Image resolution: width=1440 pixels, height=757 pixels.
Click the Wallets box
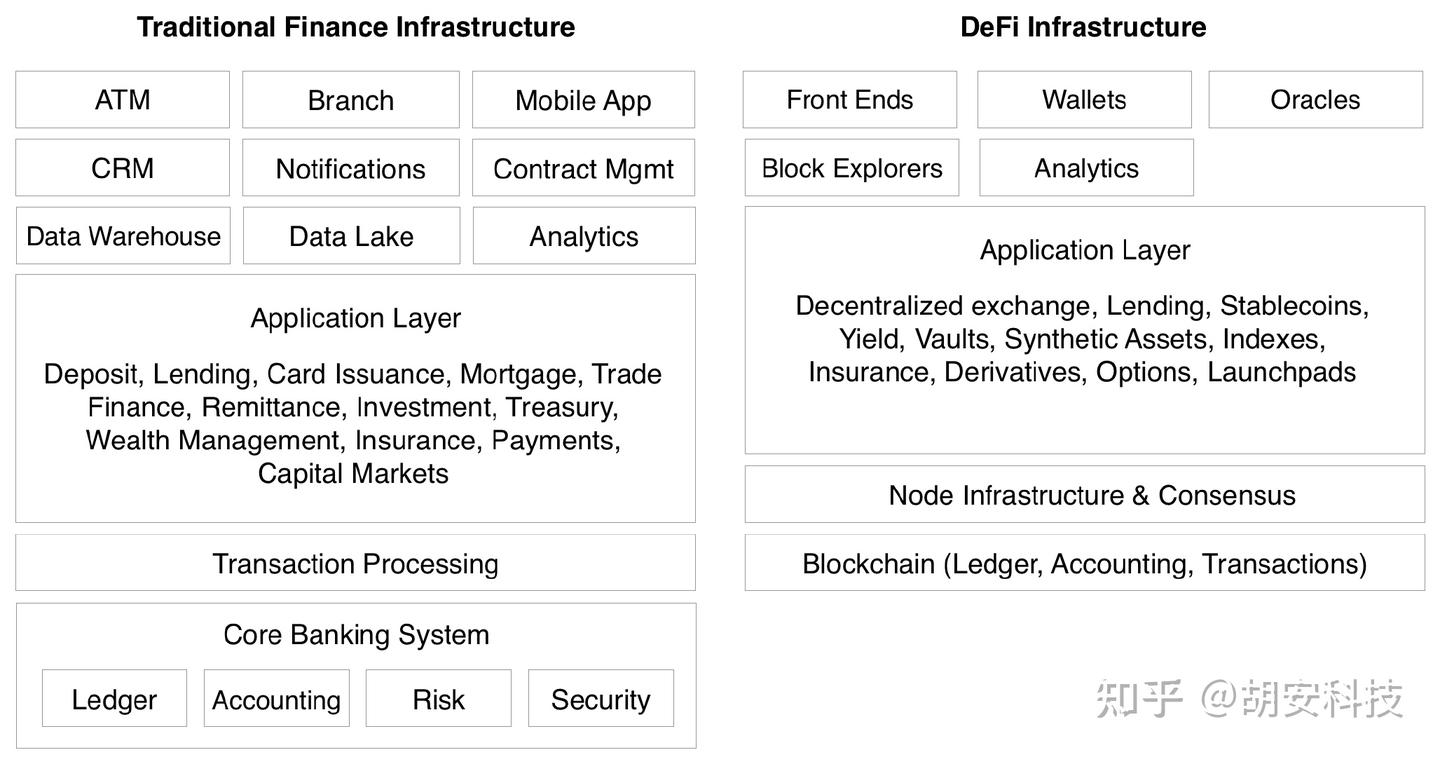1084,100
